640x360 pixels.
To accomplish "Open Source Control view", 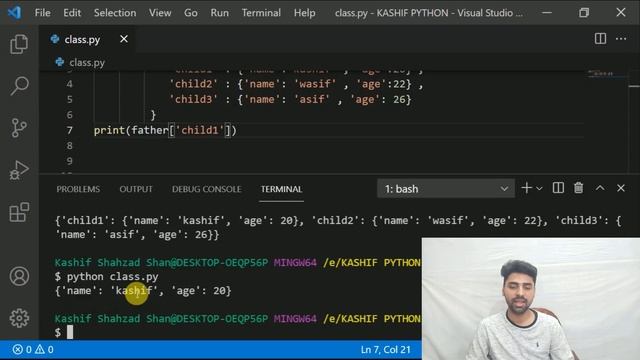I will click(x=19, y=128).
